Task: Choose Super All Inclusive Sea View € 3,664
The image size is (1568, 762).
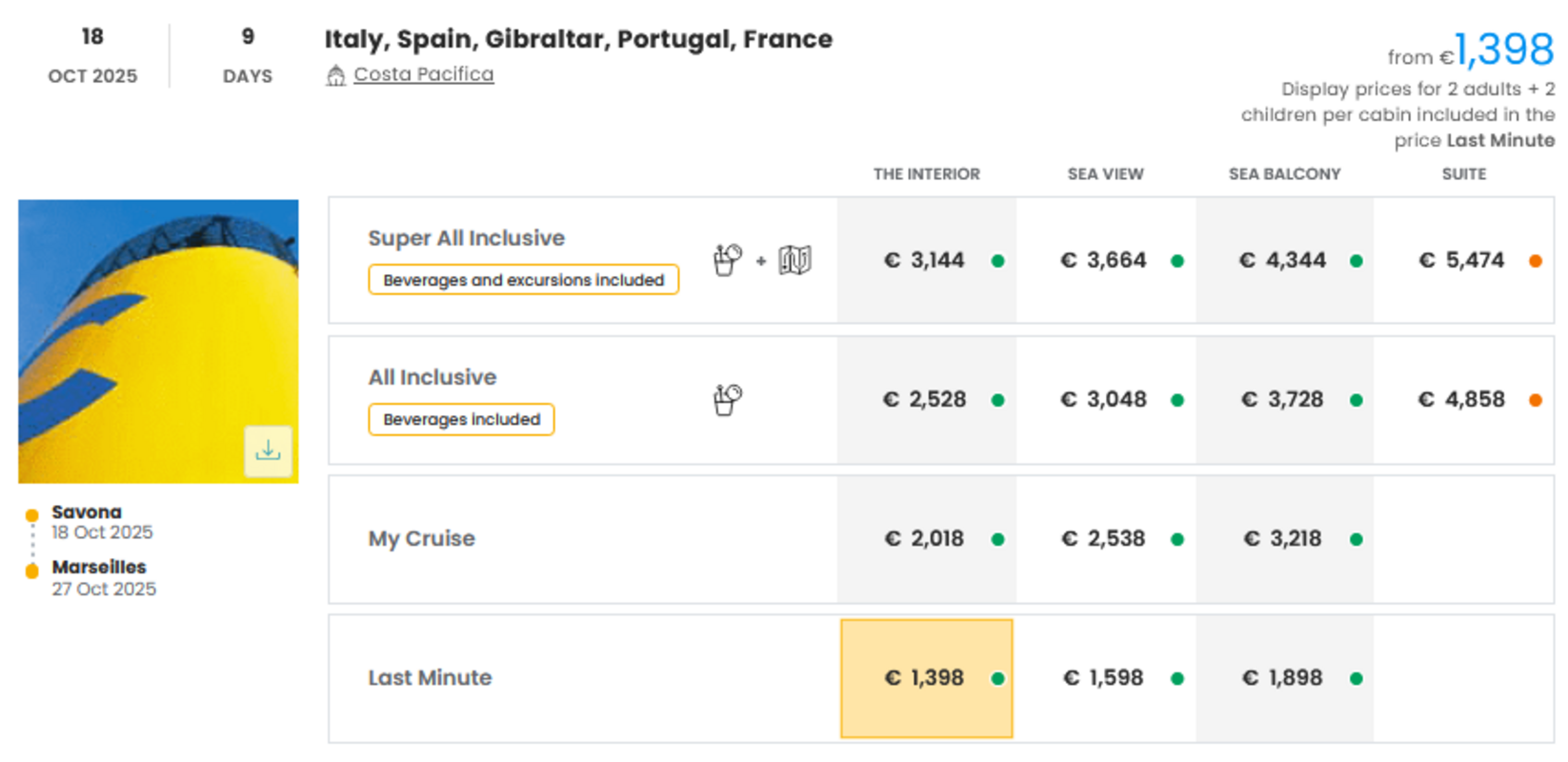Action: point(1104,260)
